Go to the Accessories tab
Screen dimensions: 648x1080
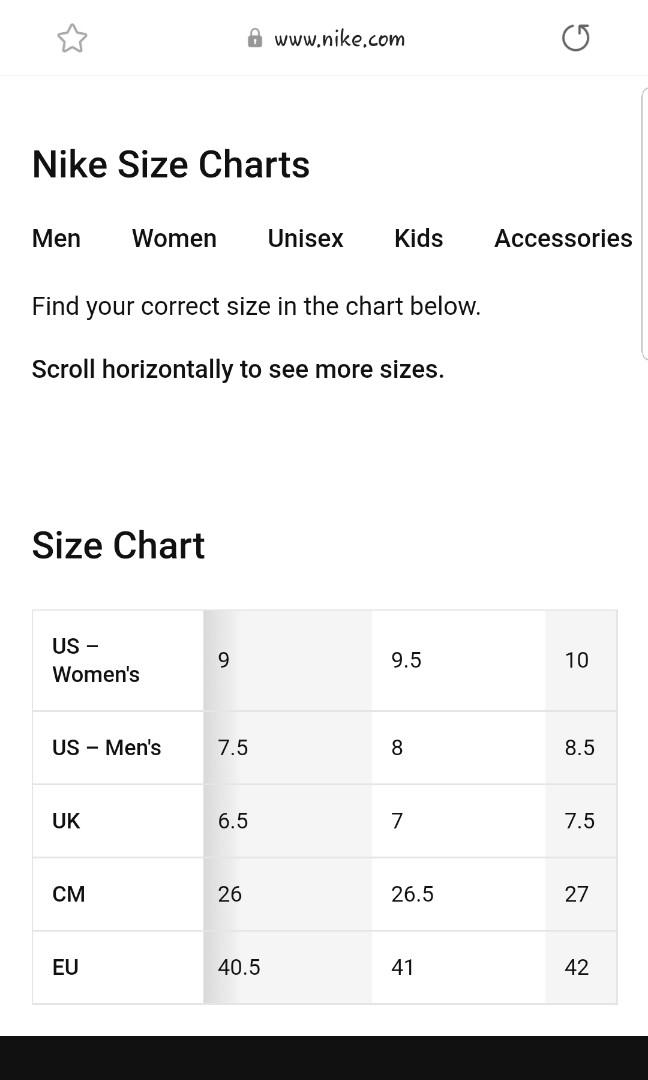562,238
